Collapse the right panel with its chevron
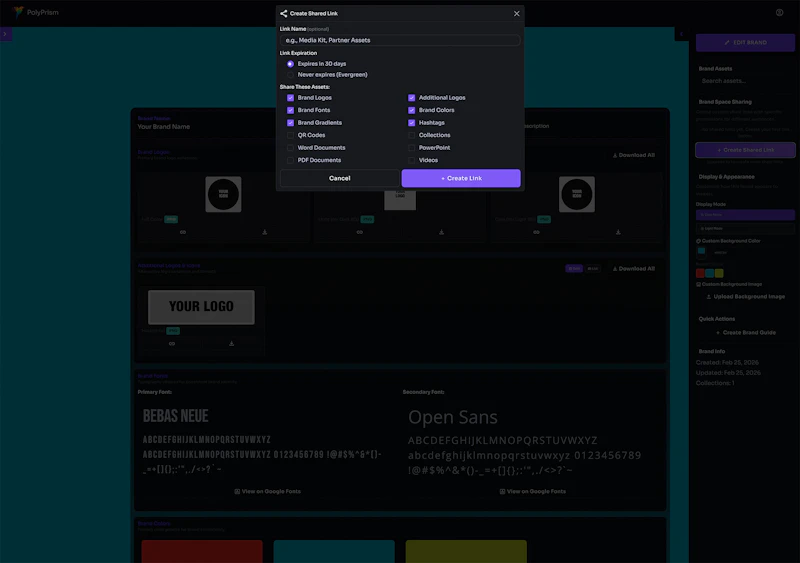The height and width of the screenshot is (563, 800). click(x=681, y=34)
